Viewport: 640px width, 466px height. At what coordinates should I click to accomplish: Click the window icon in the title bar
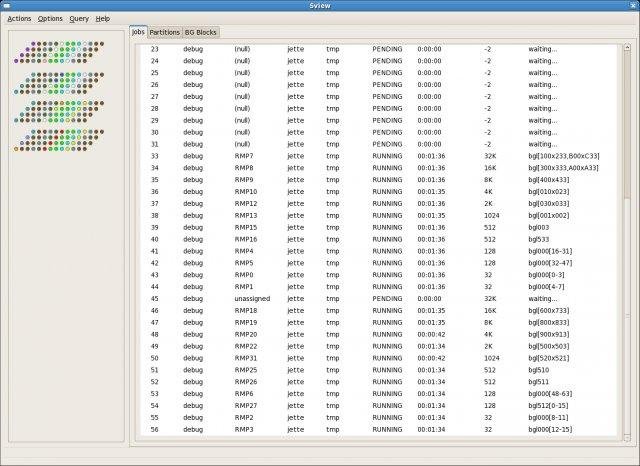[7, 5]
